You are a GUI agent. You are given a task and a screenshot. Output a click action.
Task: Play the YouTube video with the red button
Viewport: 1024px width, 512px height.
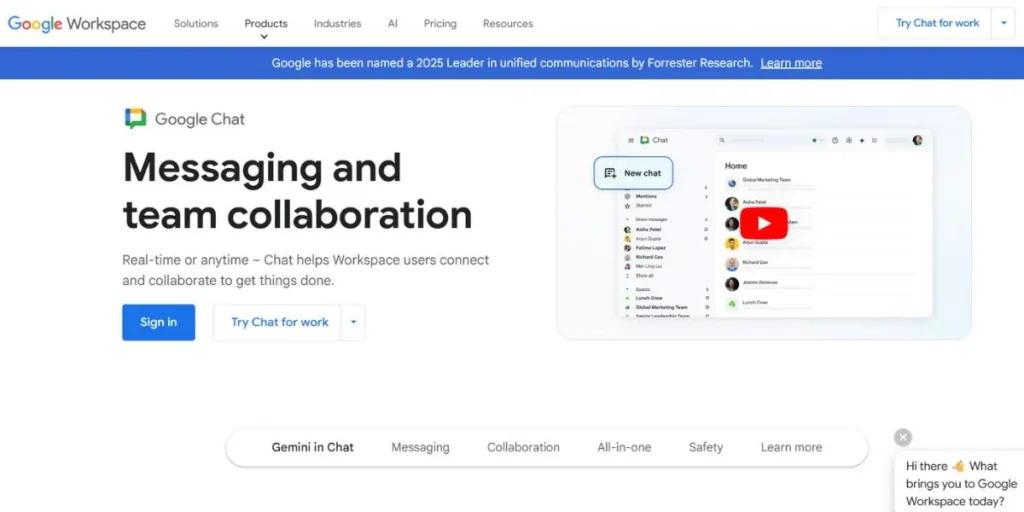click(x=763, y=223)
